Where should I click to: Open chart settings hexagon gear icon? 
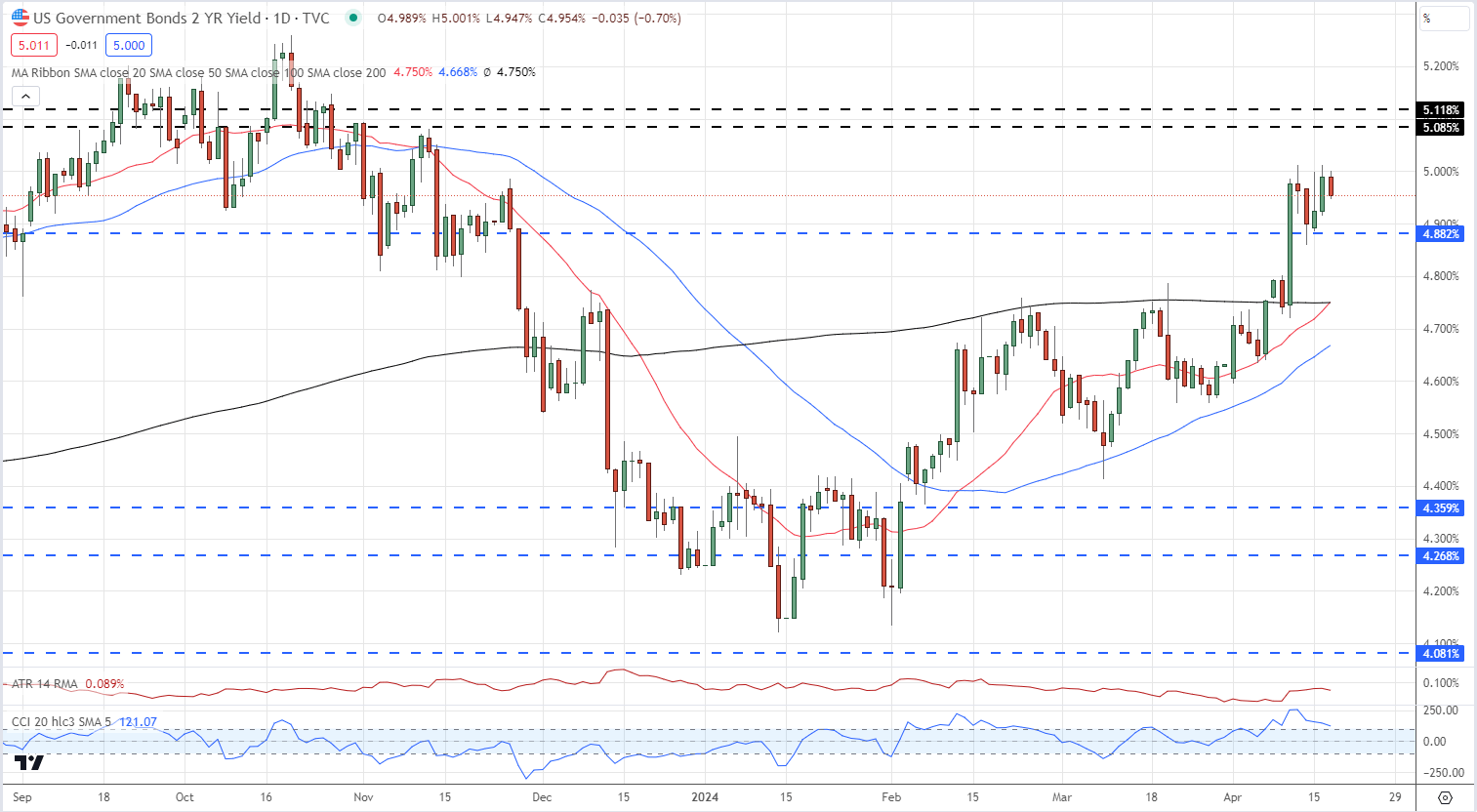[x=1445, y=797]
